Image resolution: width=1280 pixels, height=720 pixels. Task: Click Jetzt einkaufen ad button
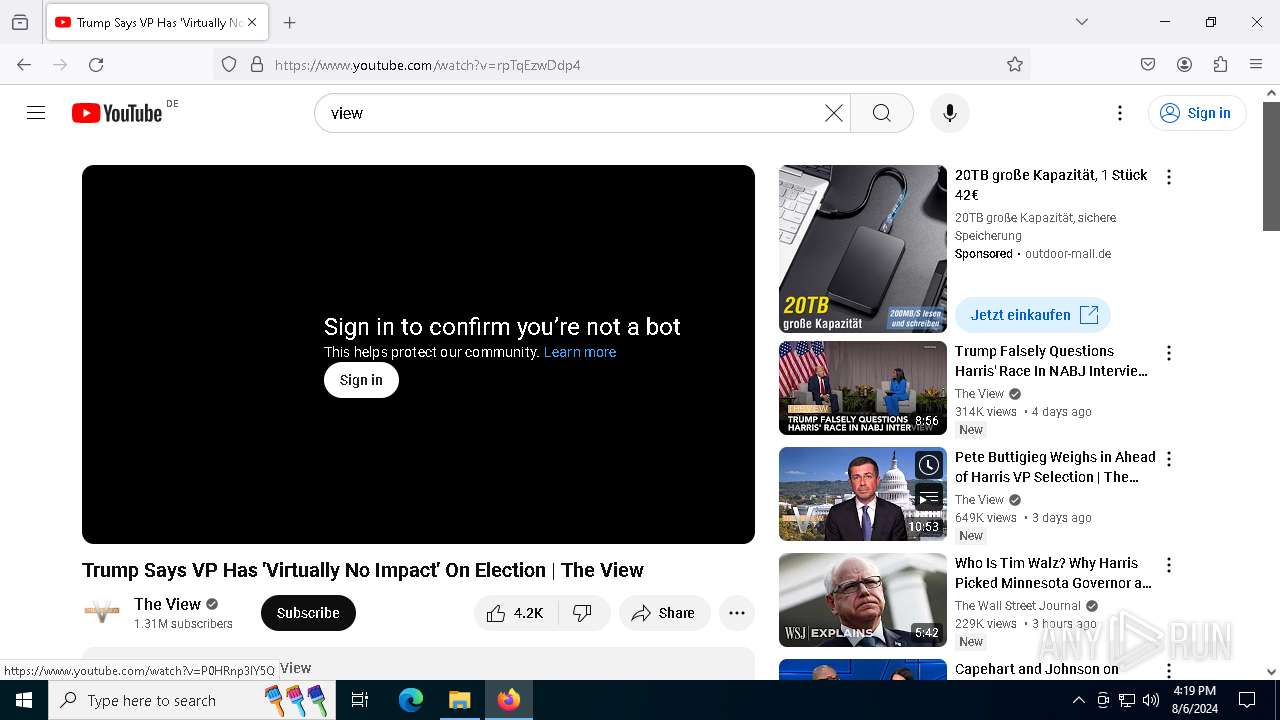1033,315
